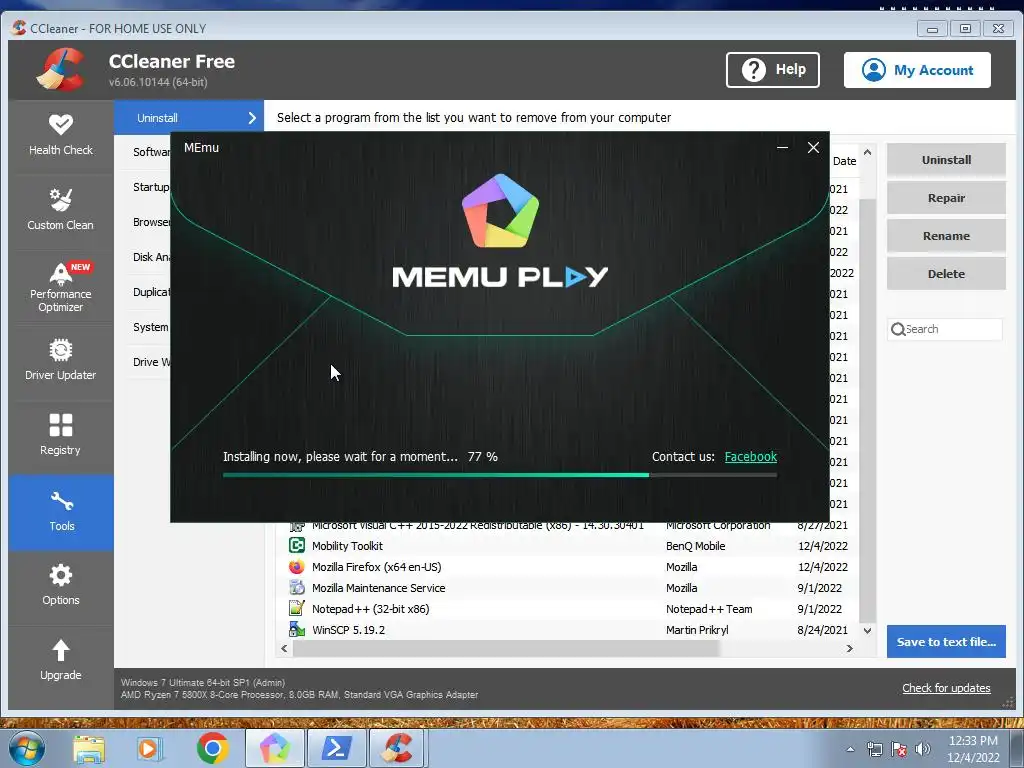Click the Delete button
This screenshot has height=768, width=1024.
tap(946, 274)
